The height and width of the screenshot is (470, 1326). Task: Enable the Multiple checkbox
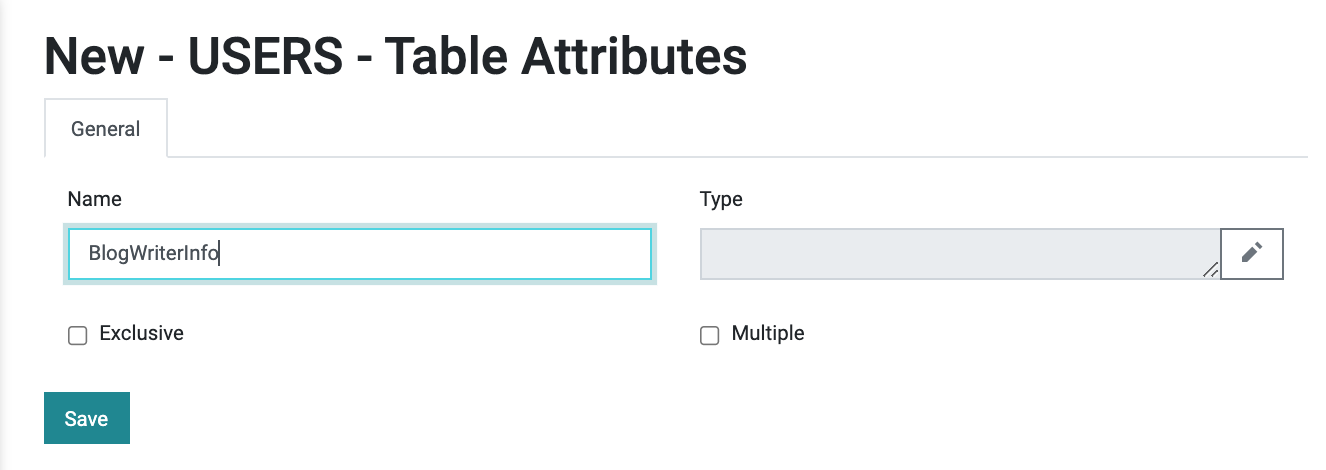click(x=710, y=336)
